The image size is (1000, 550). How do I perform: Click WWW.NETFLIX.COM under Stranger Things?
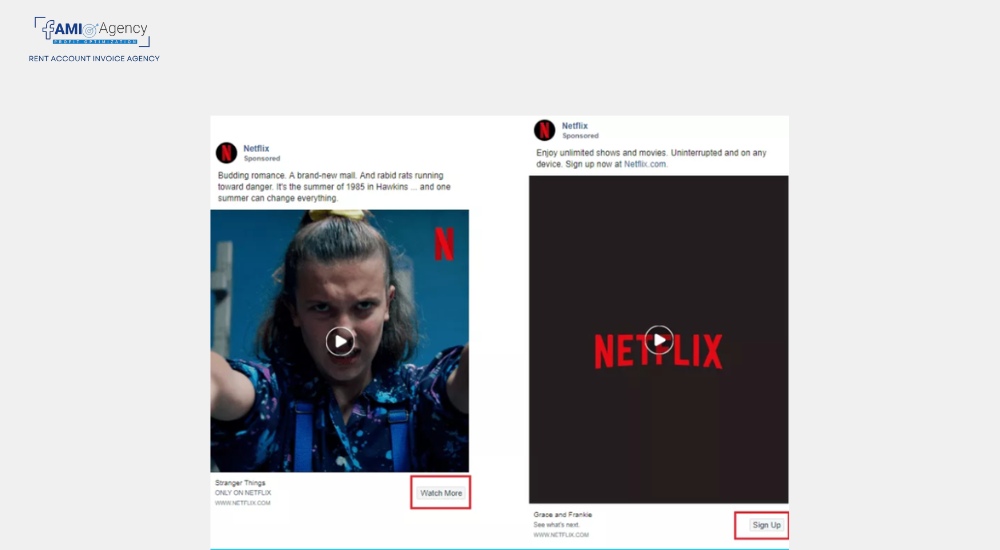click(243, 503)
